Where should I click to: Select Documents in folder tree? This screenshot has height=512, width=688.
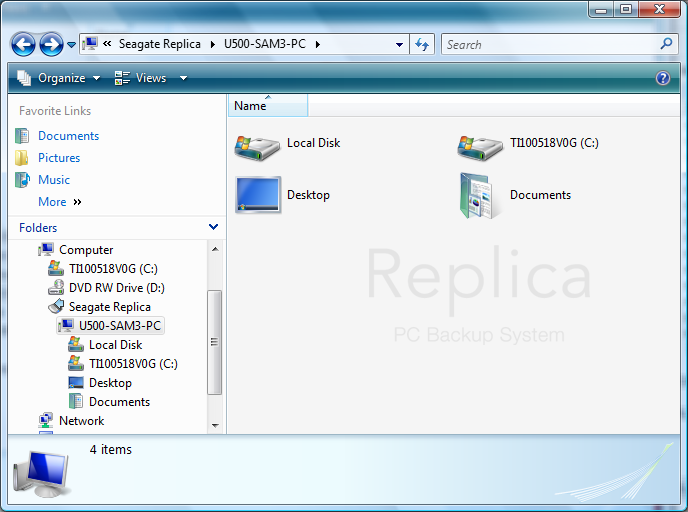pyautogui.click(x=119, y=402)
